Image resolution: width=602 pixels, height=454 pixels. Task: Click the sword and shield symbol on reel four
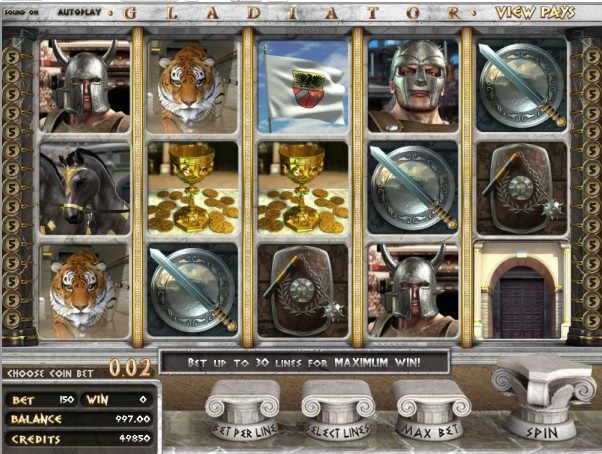pyautogui.click(x=413, y=188)
